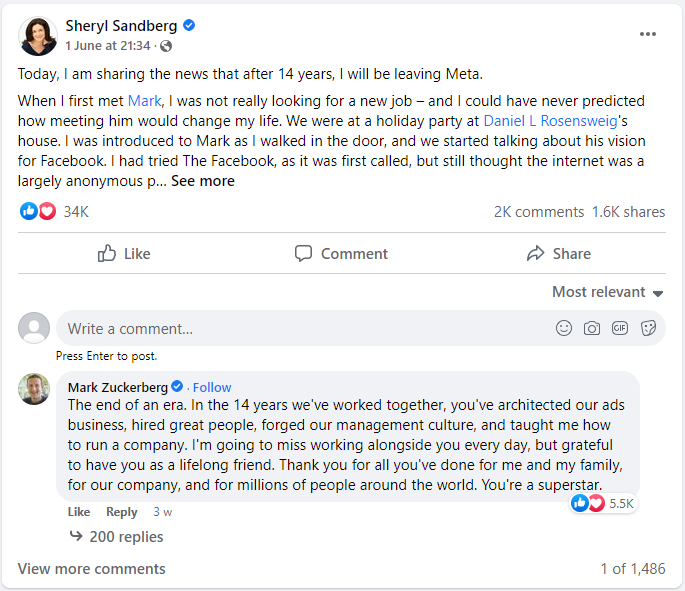Click the 5.5K reactions on Mark's comment
This screenshot has height=591, width=685.
pos(604,503)
